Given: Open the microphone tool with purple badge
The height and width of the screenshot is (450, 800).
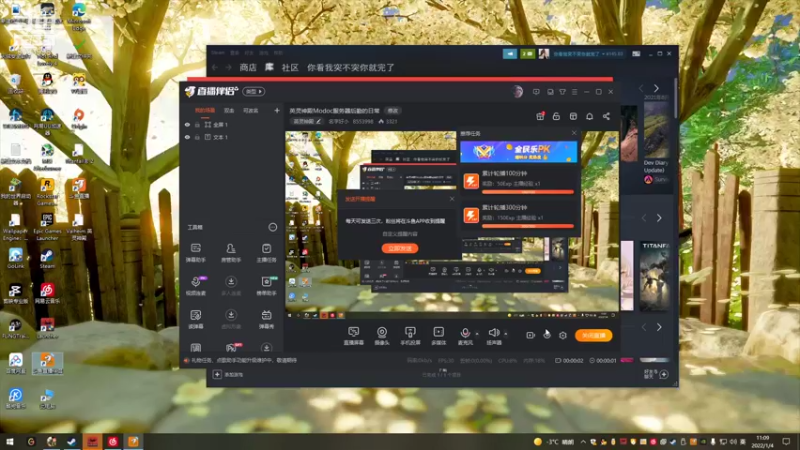Looking at the screenshot, I should pos(196,286).
